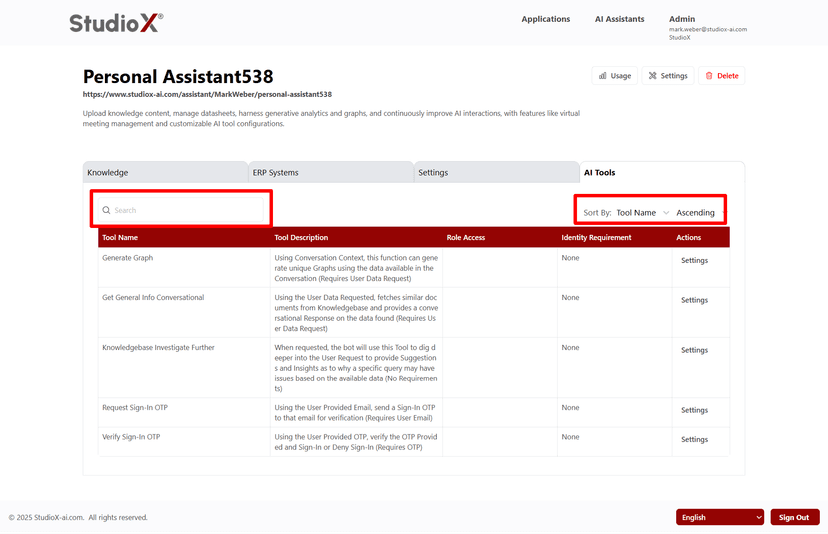Select the Request Sign-In OTP tool name
828x534 pixels.
point(135,408)
